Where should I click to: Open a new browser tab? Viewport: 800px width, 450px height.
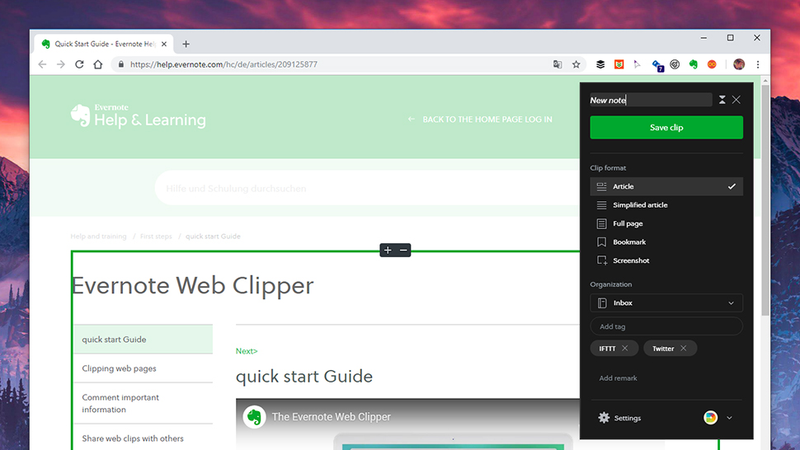point(186,44)
